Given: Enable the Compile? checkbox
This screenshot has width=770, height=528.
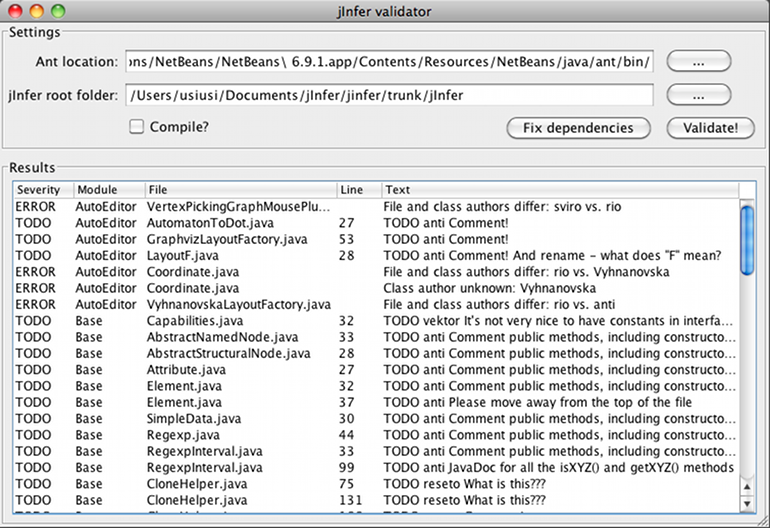Looking at the screenshot, I should click(137, 127).
